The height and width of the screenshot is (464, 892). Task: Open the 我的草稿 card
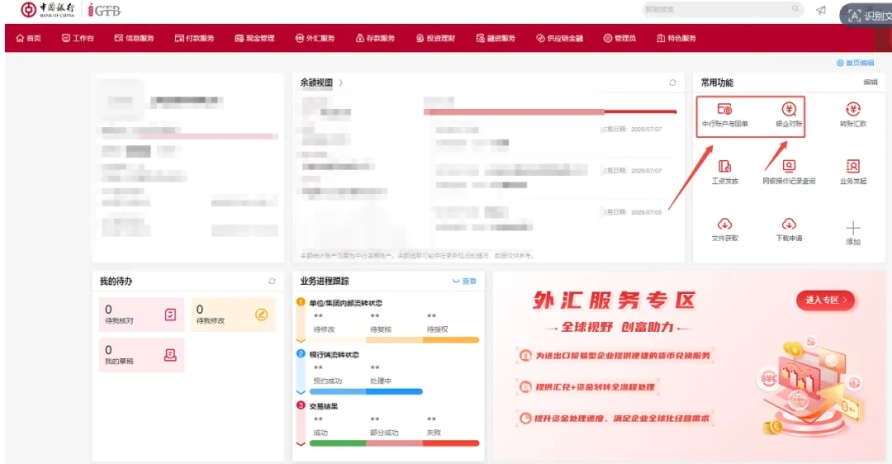point(142,355)
